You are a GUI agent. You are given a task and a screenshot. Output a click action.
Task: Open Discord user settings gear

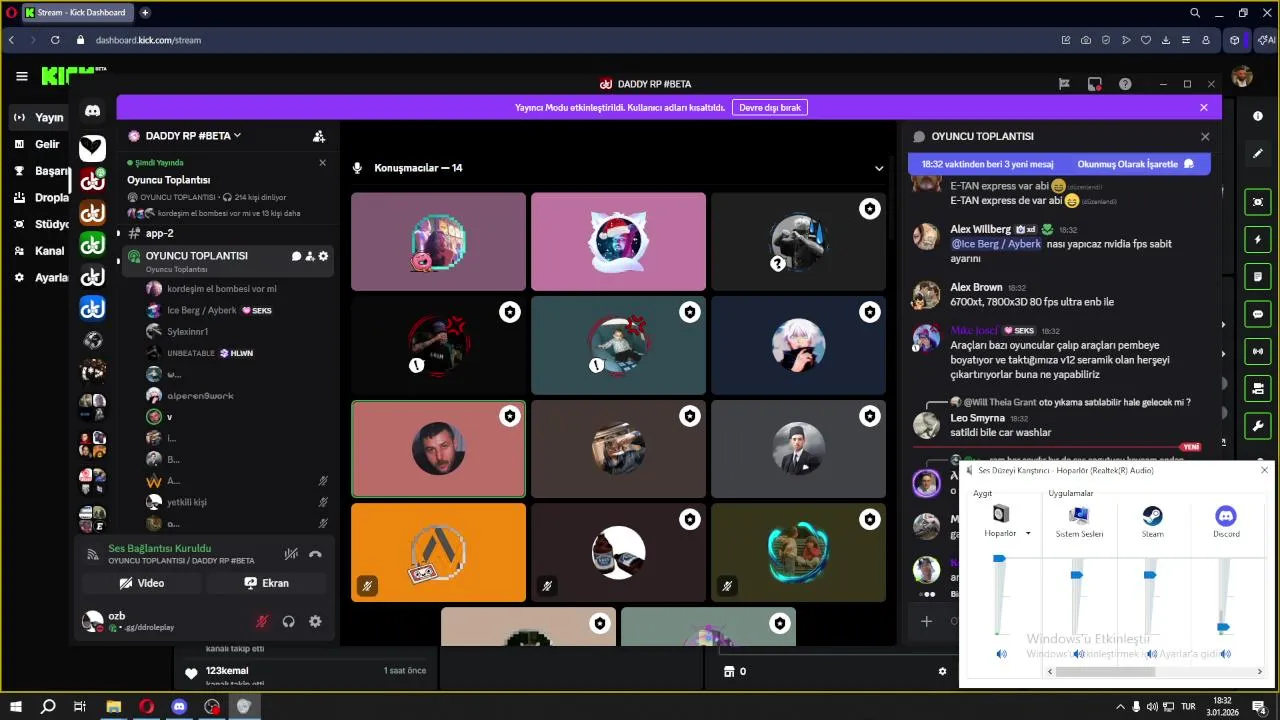315,621
